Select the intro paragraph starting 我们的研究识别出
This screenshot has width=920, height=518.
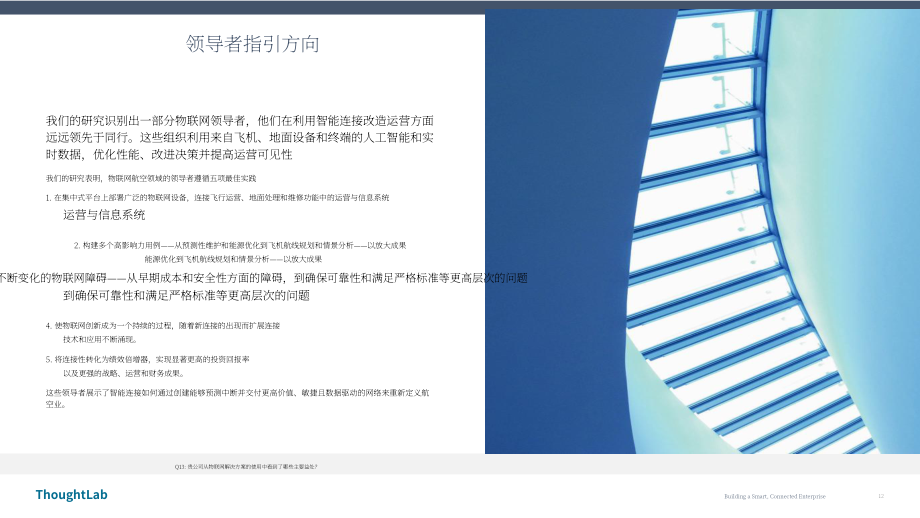pyautogui.click(x=240, y=138)
